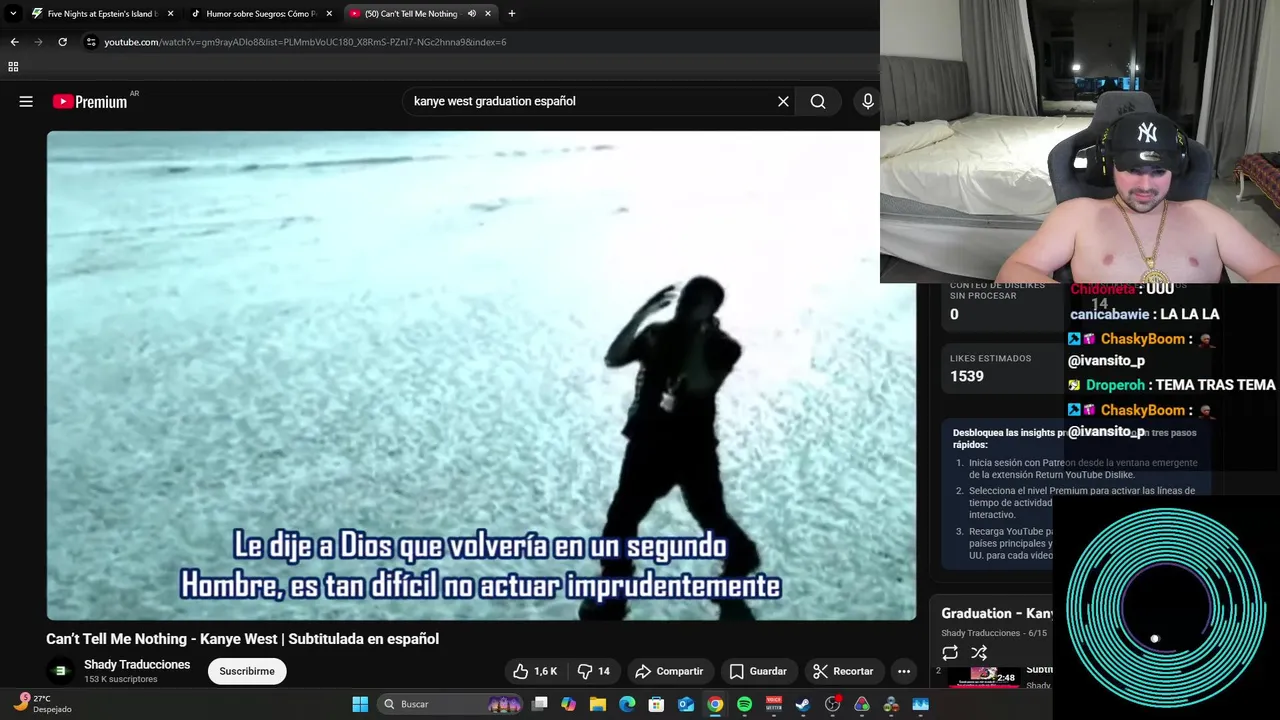Open the playlist video thumbnail showing 2:48
Screen dimensions: 1280x720
click(x=984, y=677)
